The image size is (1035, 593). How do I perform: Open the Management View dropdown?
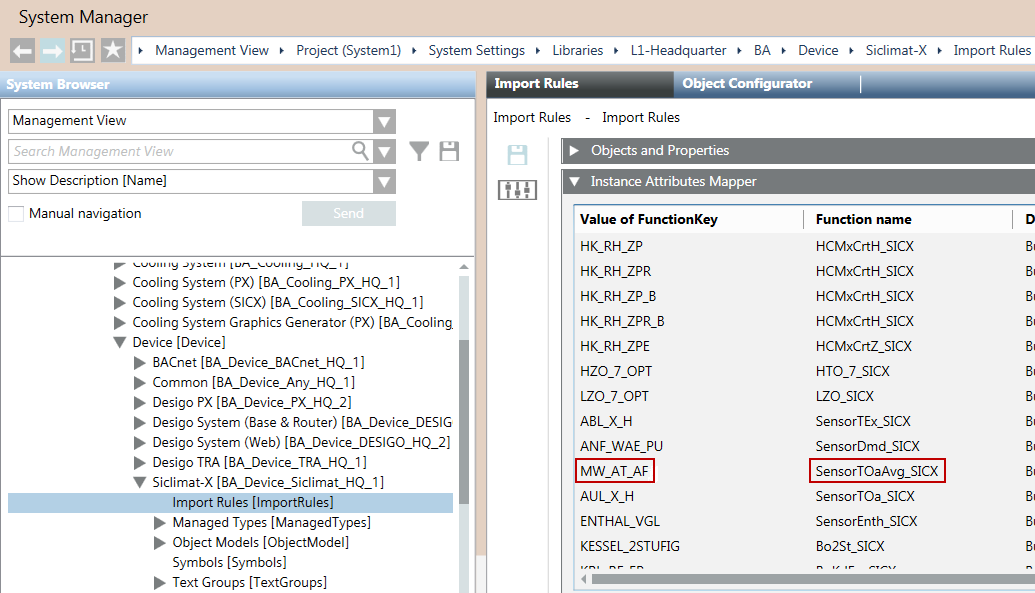(384, 121)
